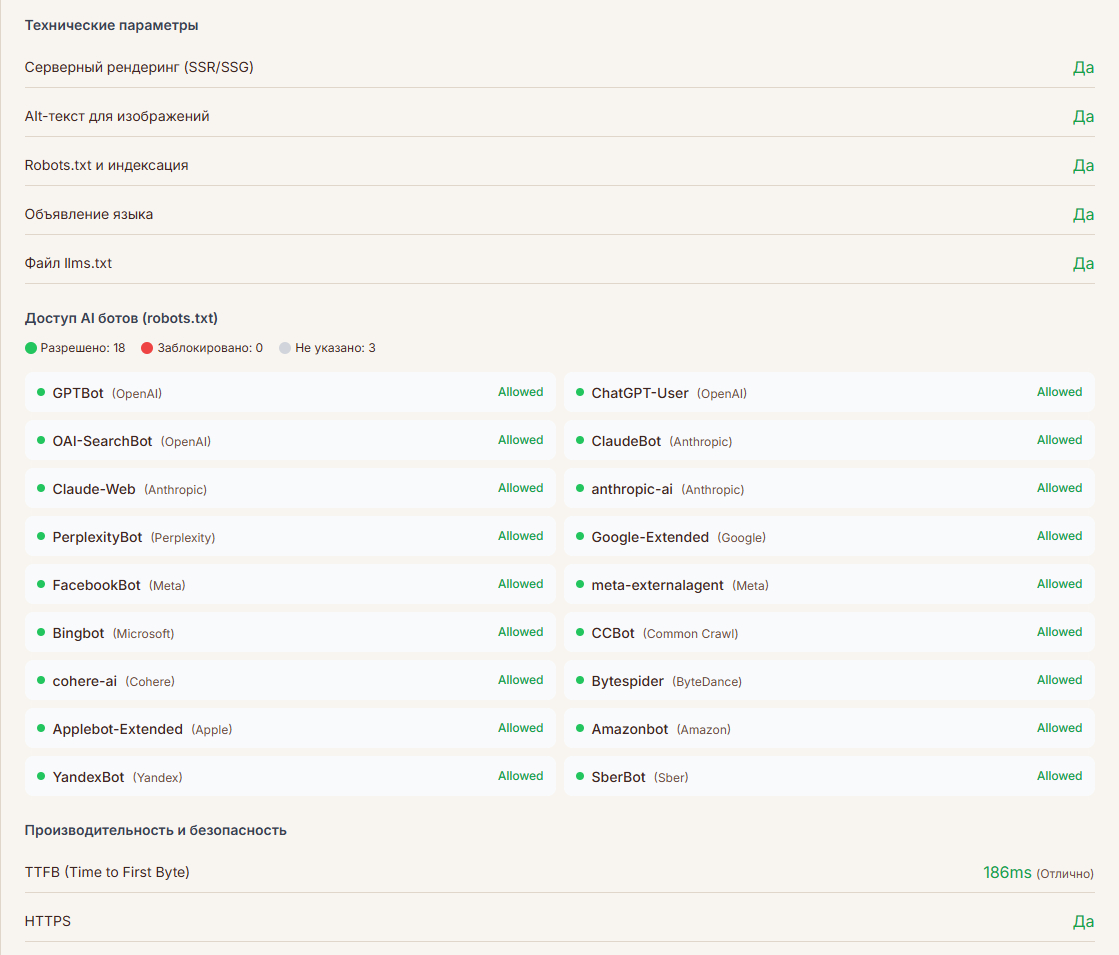Click the Allowed status of ClaudeBot

[x=1059, y=440]
